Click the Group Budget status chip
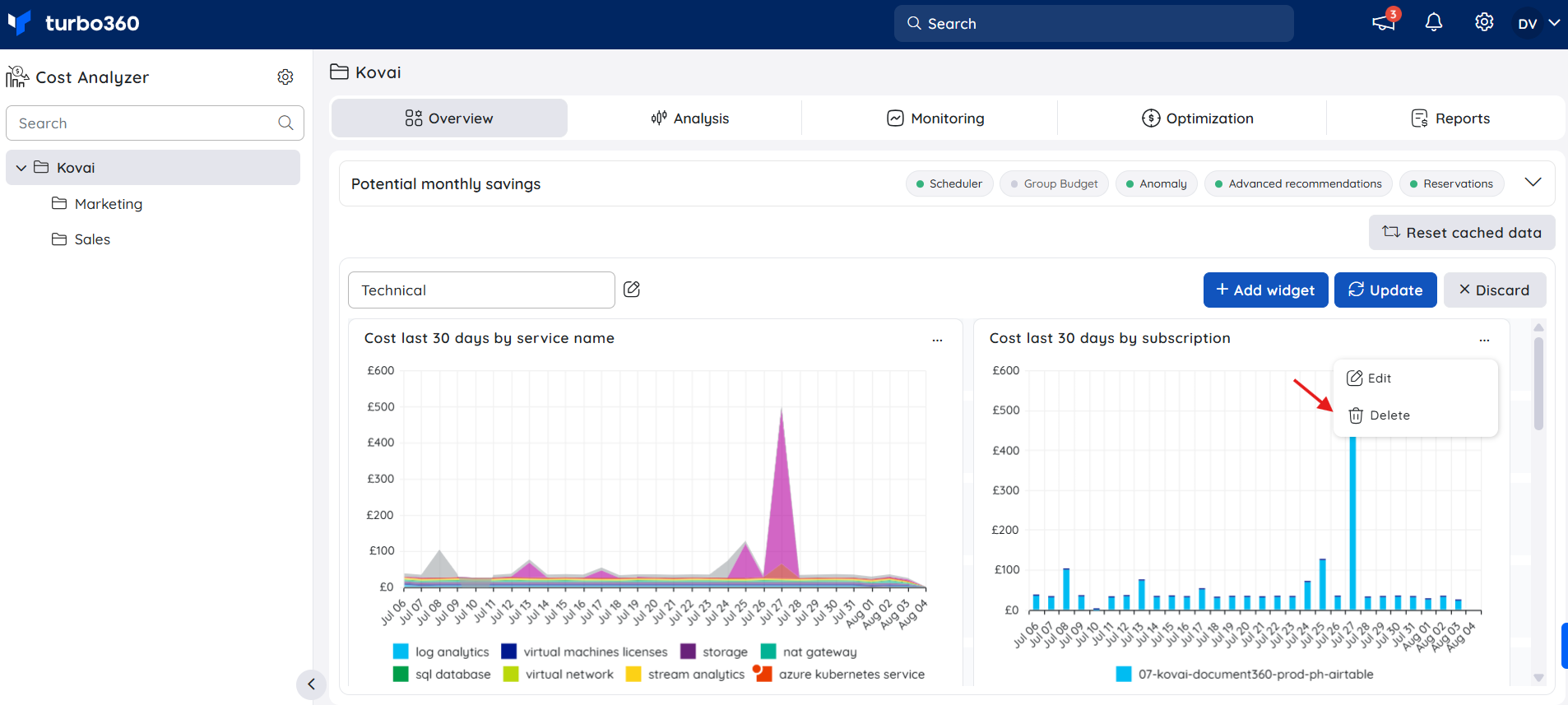Image resolution: width=1568 pixels, height=705 pixels. click(x=1055, y=183)
